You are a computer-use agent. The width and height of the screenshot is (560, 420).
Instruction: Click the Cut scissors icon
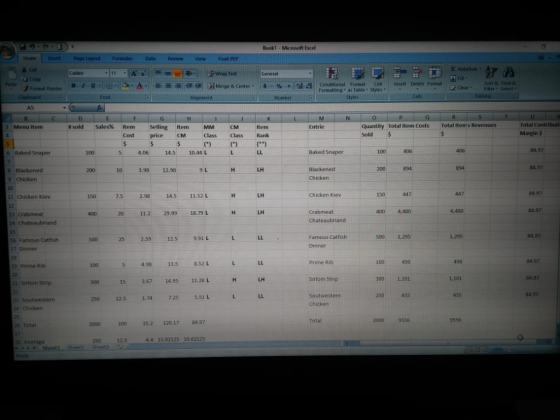[x=24, y=70]
